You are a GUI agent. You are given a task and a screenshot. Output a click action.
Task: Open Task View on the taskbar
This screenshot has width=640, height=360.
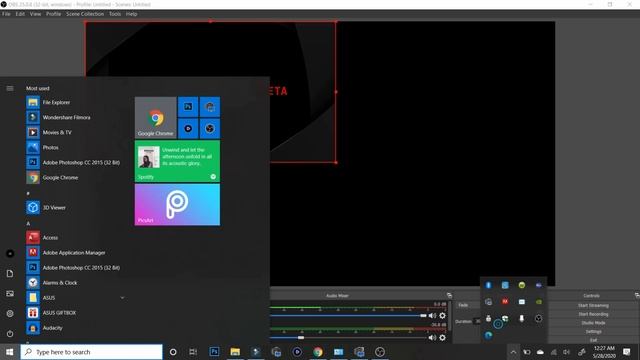pyautogui.click(x=193, y=352)
